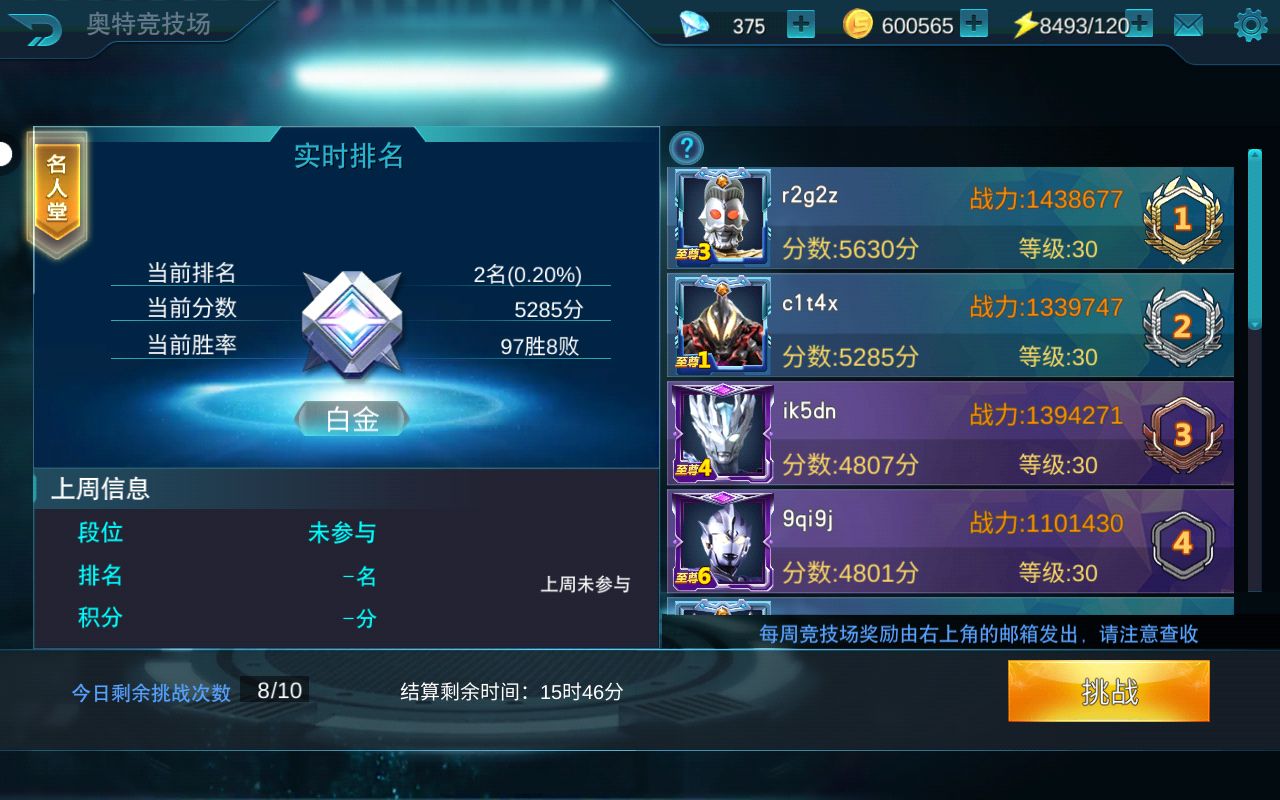The height and width of the screenshot is (800, 1280).
Task: Select the ik5dn ranking row
Action: [x=950, y=433]
